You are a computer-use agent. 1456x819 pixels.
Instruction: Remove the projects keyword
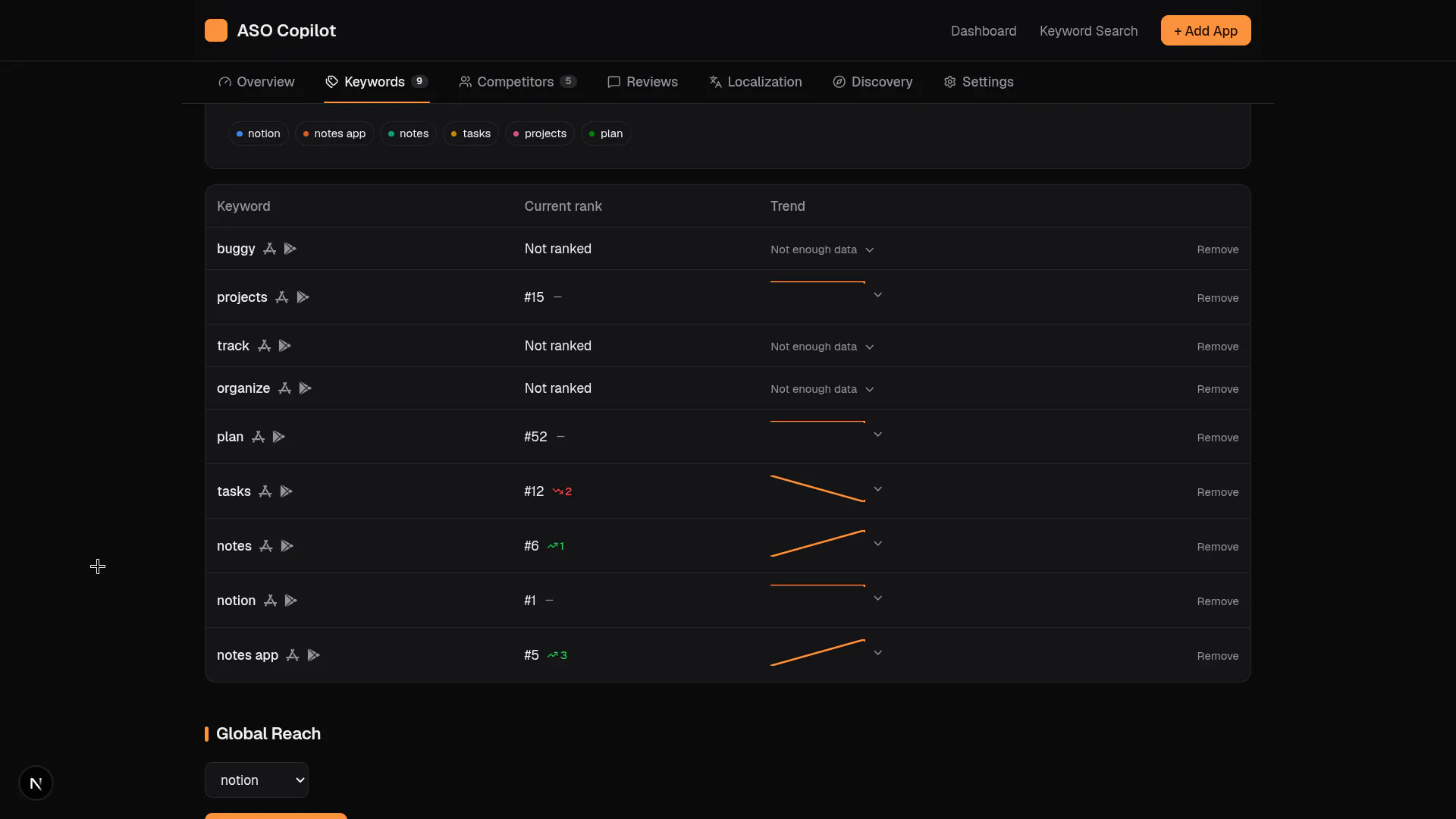tap(1218, 298)
